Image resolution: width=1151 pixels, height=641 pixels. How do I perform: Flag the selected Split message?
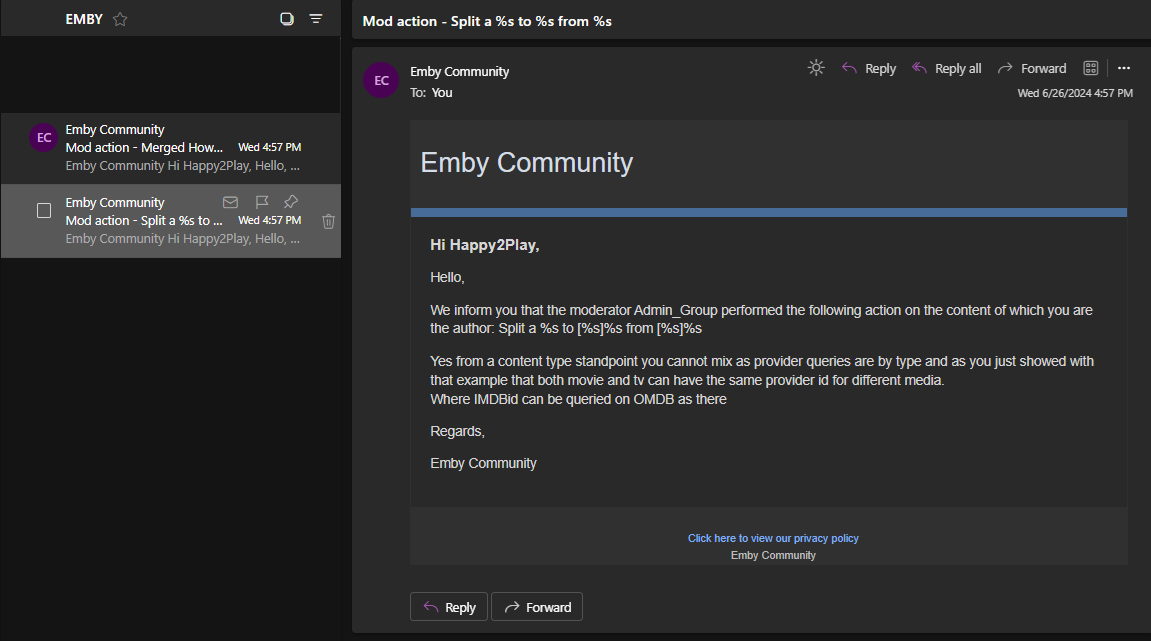click(x=261, y=202)
